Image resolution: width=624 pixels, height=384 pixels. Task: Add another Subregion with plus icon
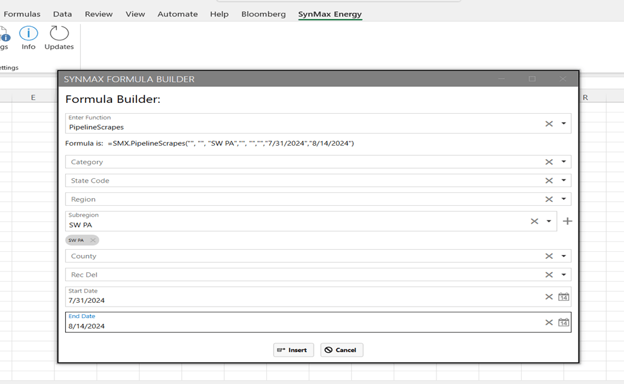click(567, 221)
